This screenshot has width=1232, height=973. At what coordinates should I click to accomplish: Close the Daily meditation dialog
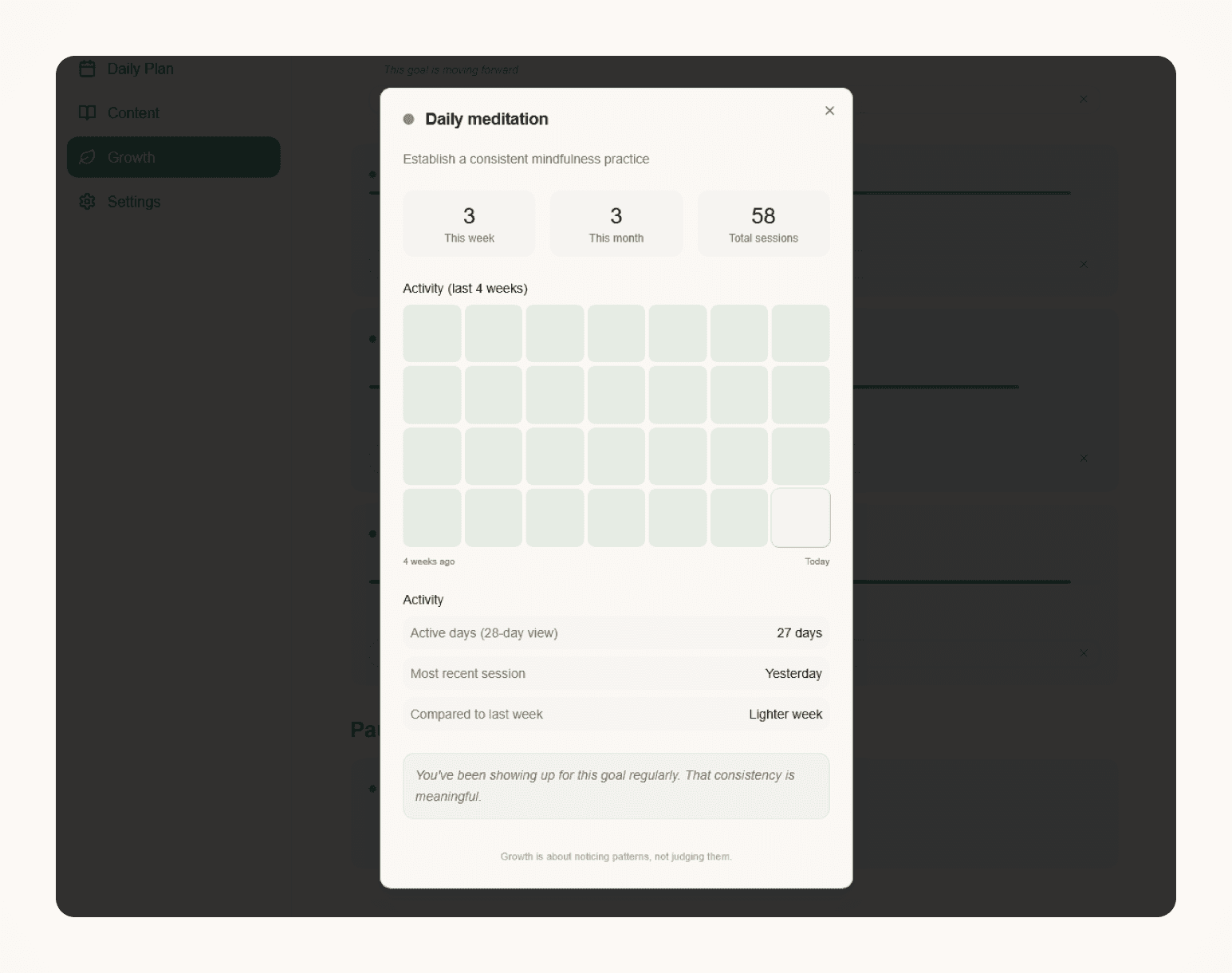pyautogui.click(x=829, y=111)
